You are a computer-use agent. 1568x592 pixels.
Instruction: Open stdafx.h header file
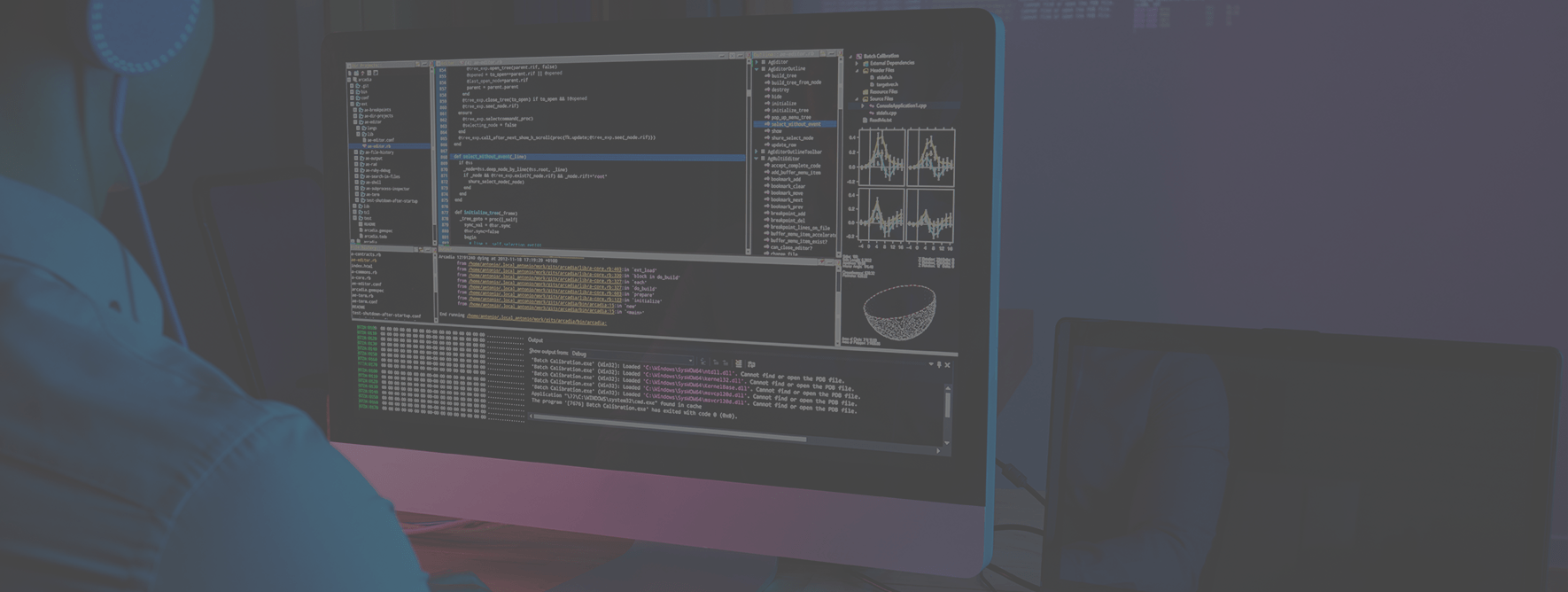[x=882, y=77]
